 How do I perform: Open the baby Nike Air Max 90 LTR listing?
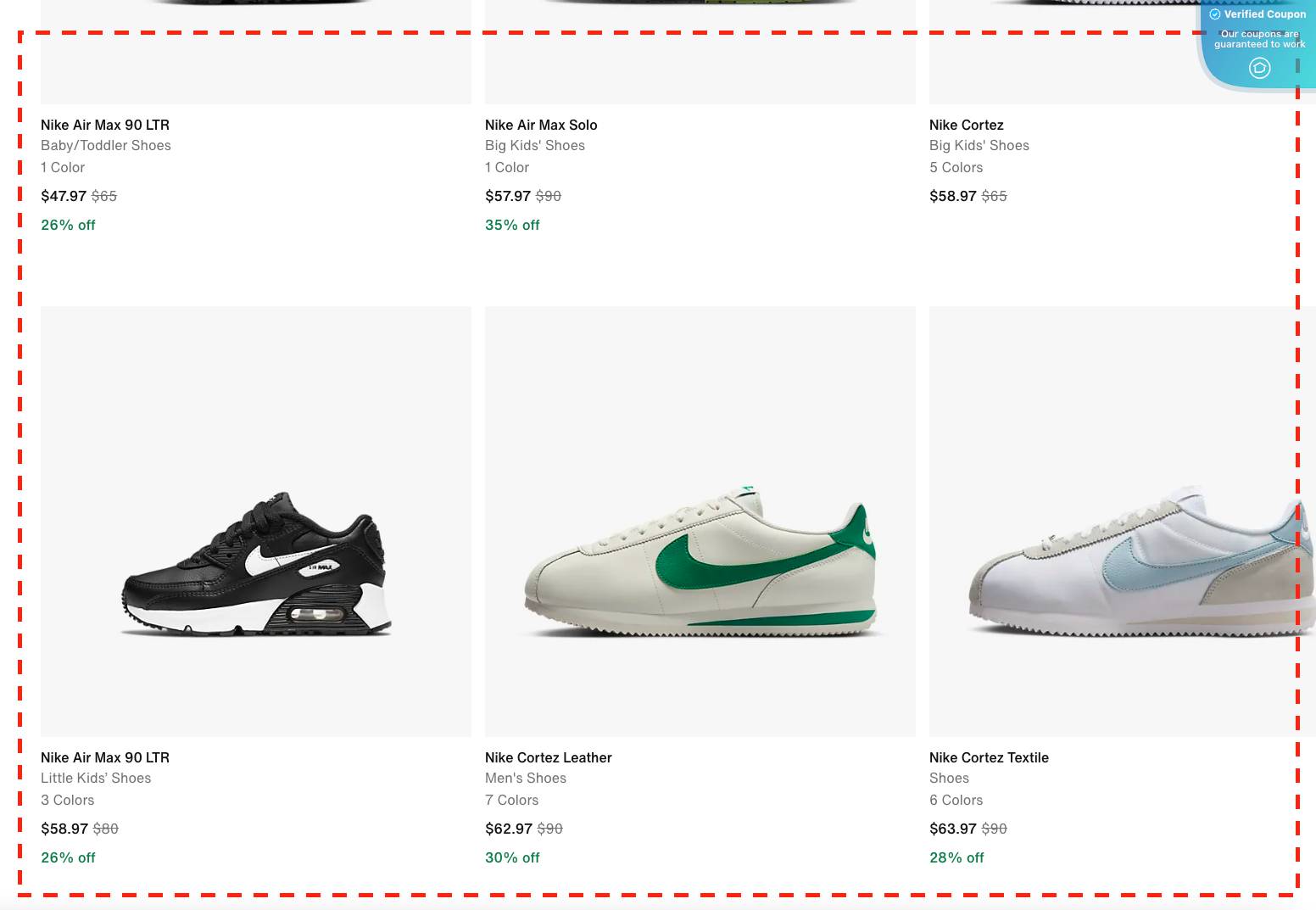tap(104, 125)
